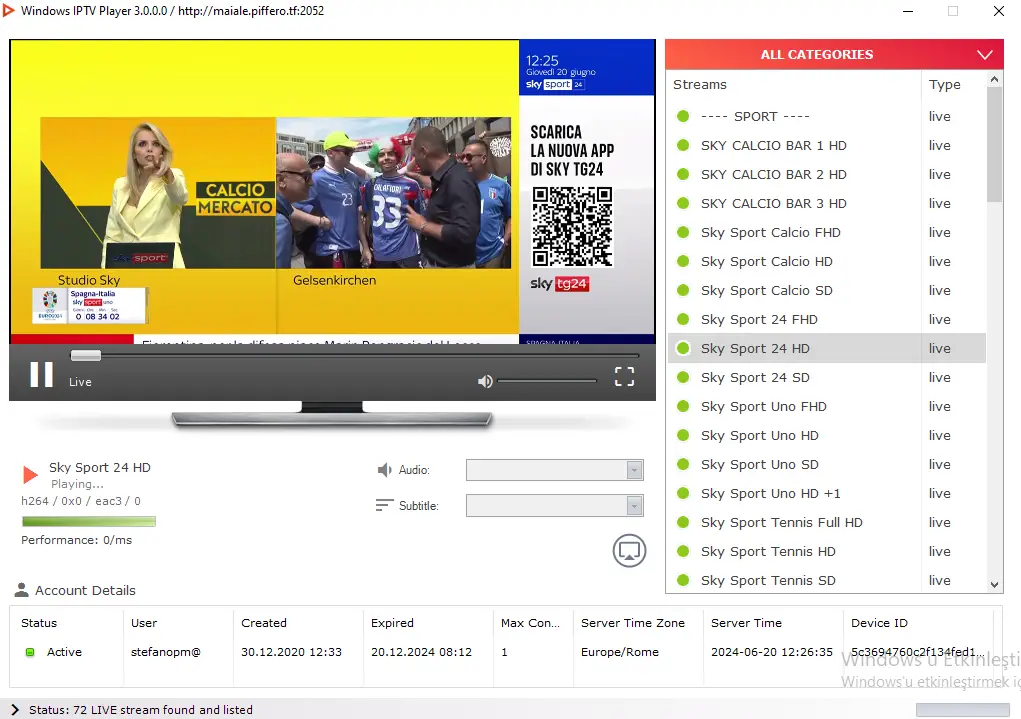The width and height of the screenshot is (1021, 719).
Task: Click the User column header
Action: click(144, 623)
